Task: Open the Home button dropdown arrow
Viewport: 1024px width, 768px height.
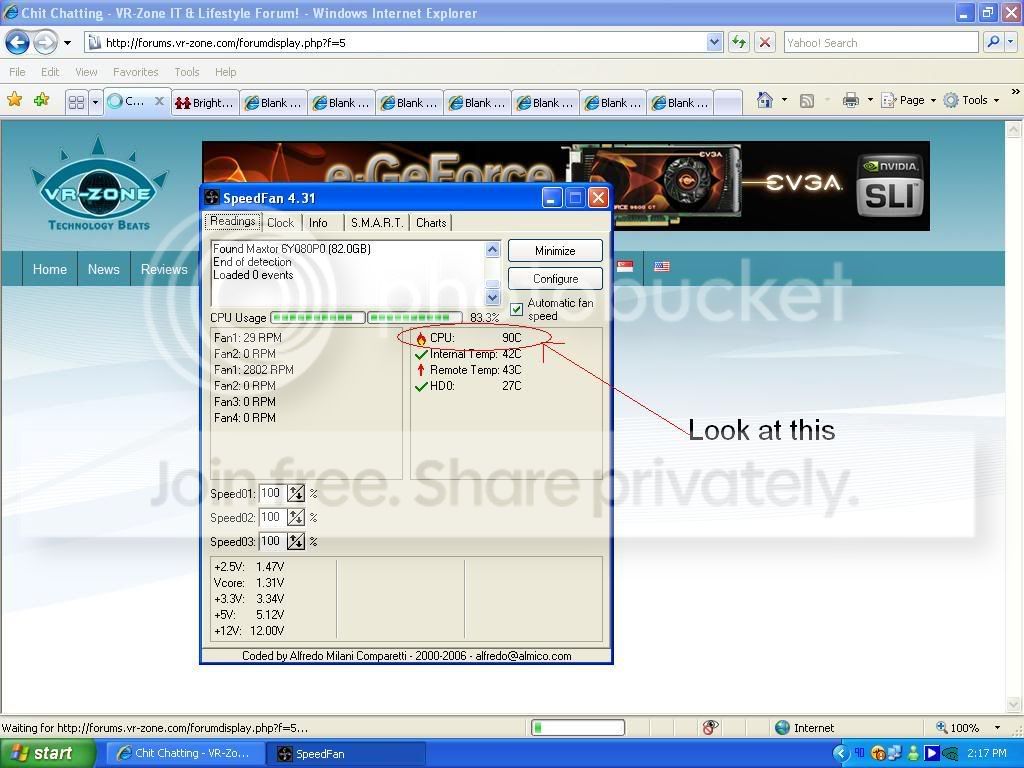Action: tap(784, 100)
